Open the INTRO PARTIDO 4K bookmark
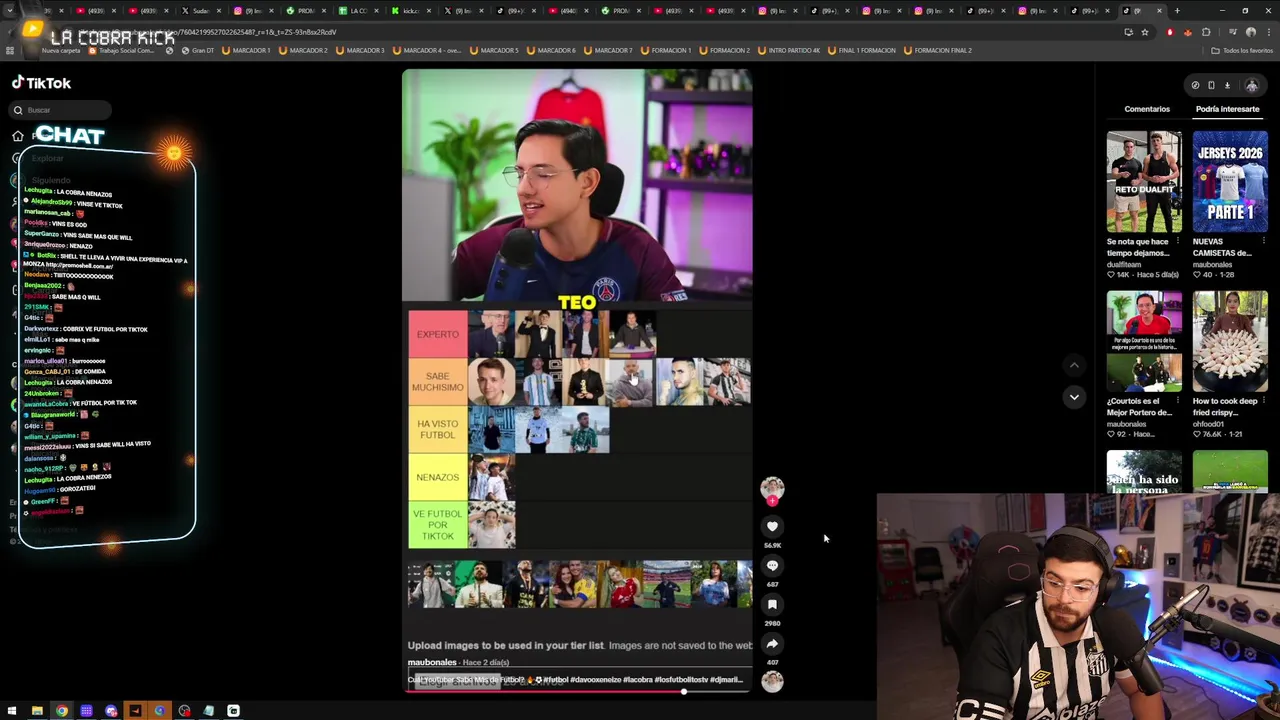1280x720 pixels. click(x=789, y=50)
